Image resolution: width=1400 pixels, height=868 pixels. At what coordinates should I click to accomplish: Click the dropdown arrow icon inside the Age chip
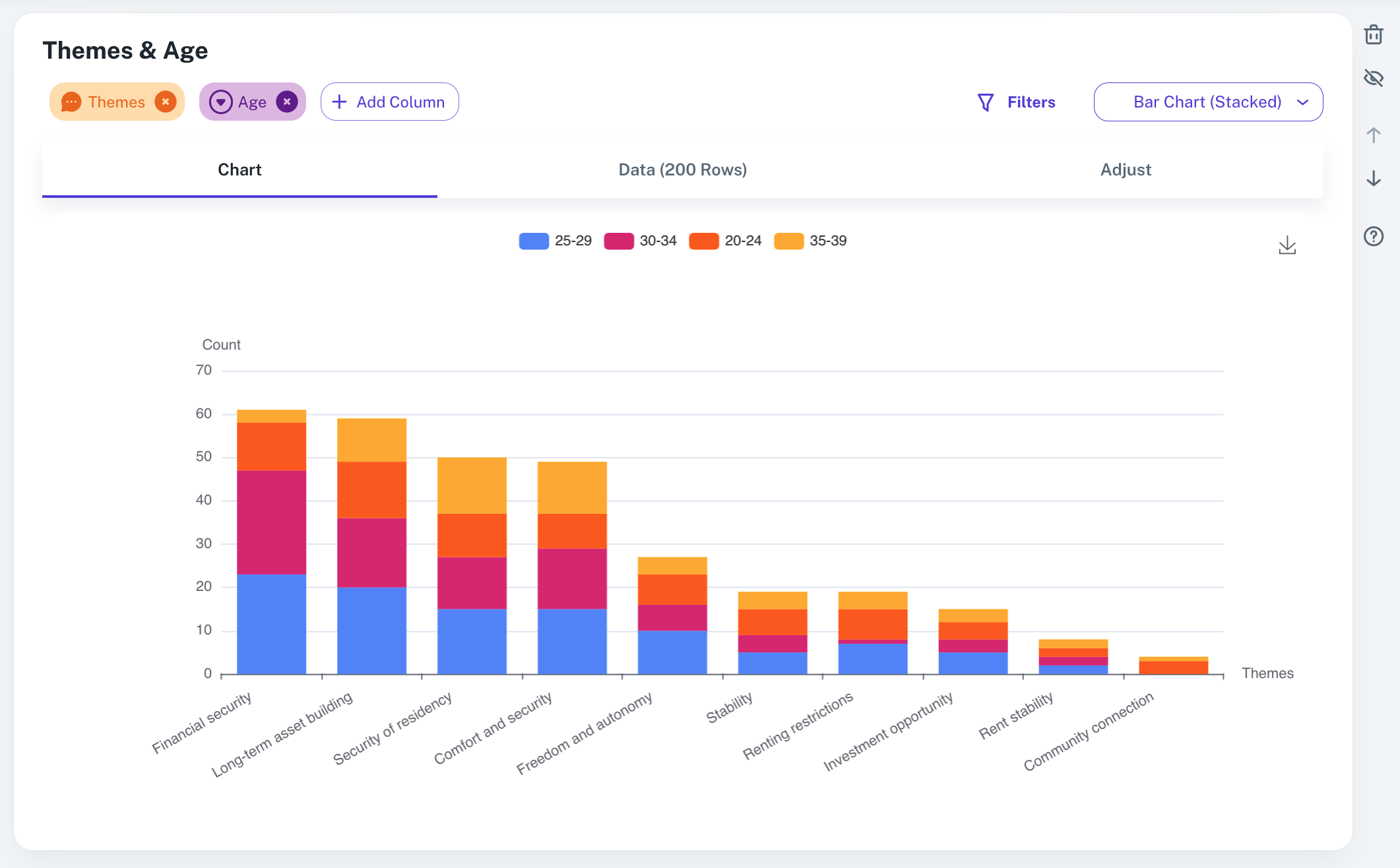[x=220, y=102]
